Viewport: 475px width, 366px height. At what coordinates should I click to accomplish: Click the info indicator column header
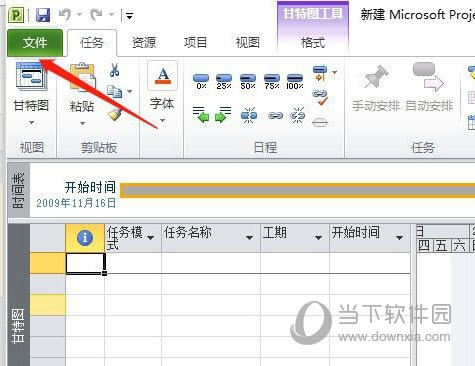pos(85,238)
